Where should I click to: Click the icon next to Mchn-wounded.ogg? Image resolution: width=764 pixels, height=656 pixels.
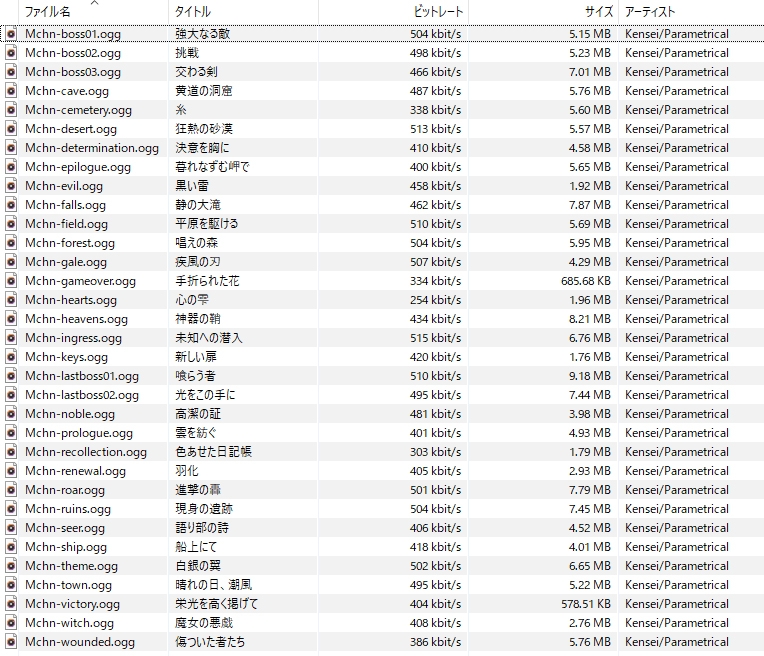tap(11, 642)
